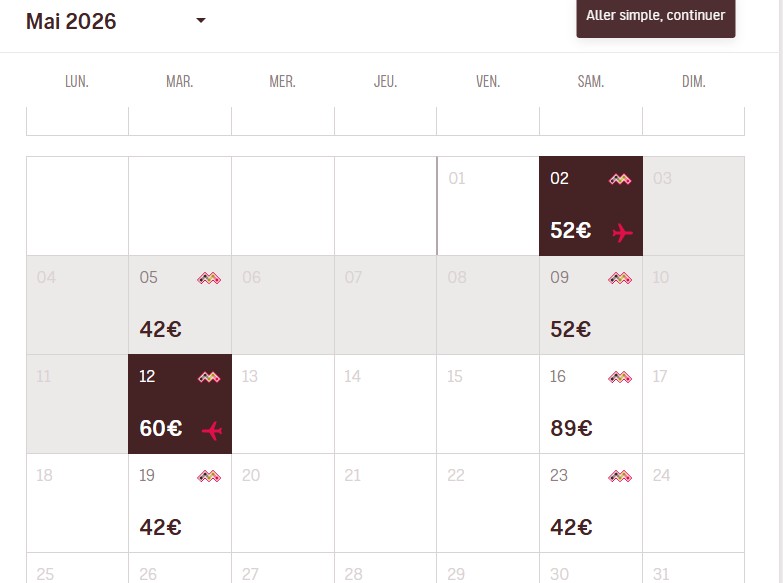The width and height of the screenshot is (783, 583).
Task: Click the airline logo on May 12
Action: tap(209, 377)
